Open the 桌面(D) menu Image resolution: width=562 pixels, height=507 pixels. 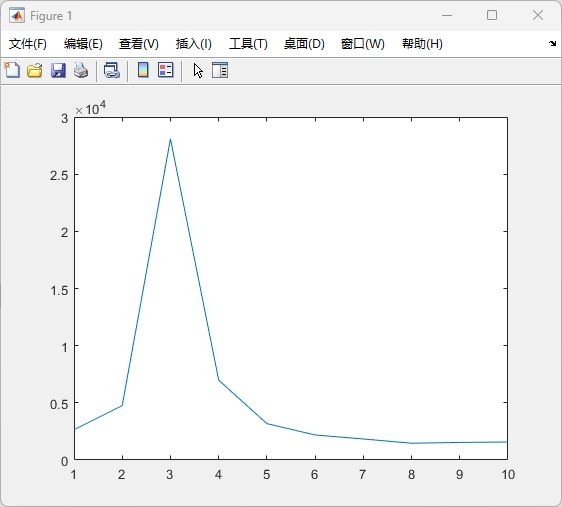coord(304,44)
